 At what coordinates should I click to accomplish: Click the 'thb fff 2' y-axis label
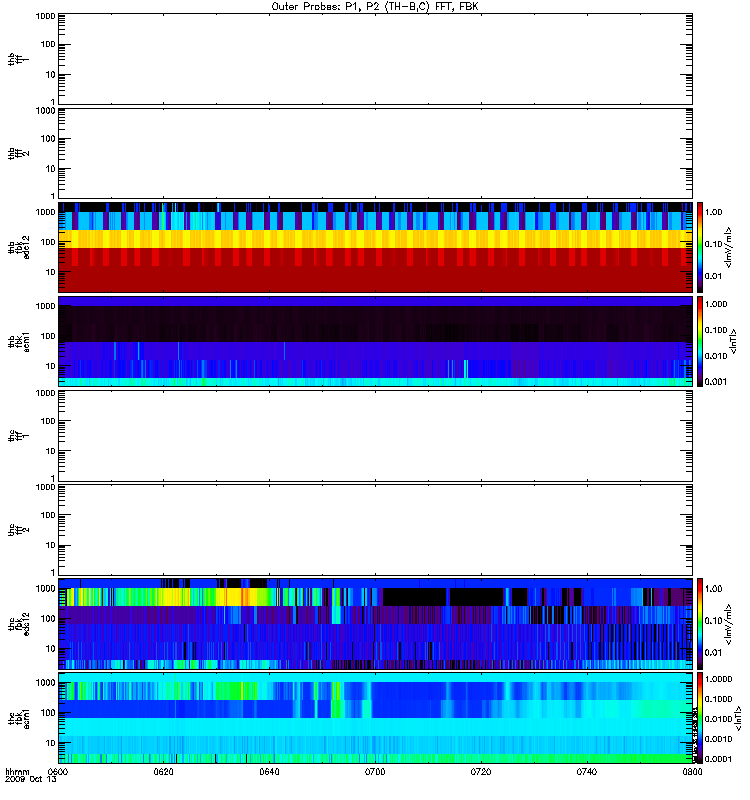[19, 153]
